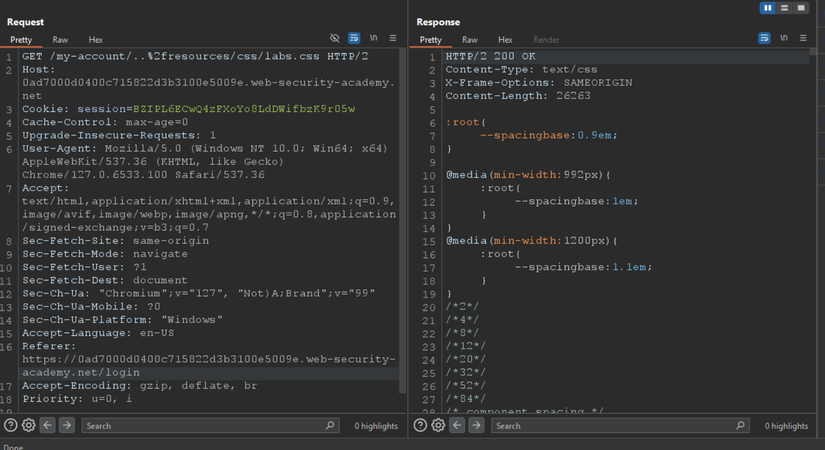Click Sec-Ch-Ua-Platform "Windows" header
The height and width of the screenshot is (450, 825).
coord(122,319)
